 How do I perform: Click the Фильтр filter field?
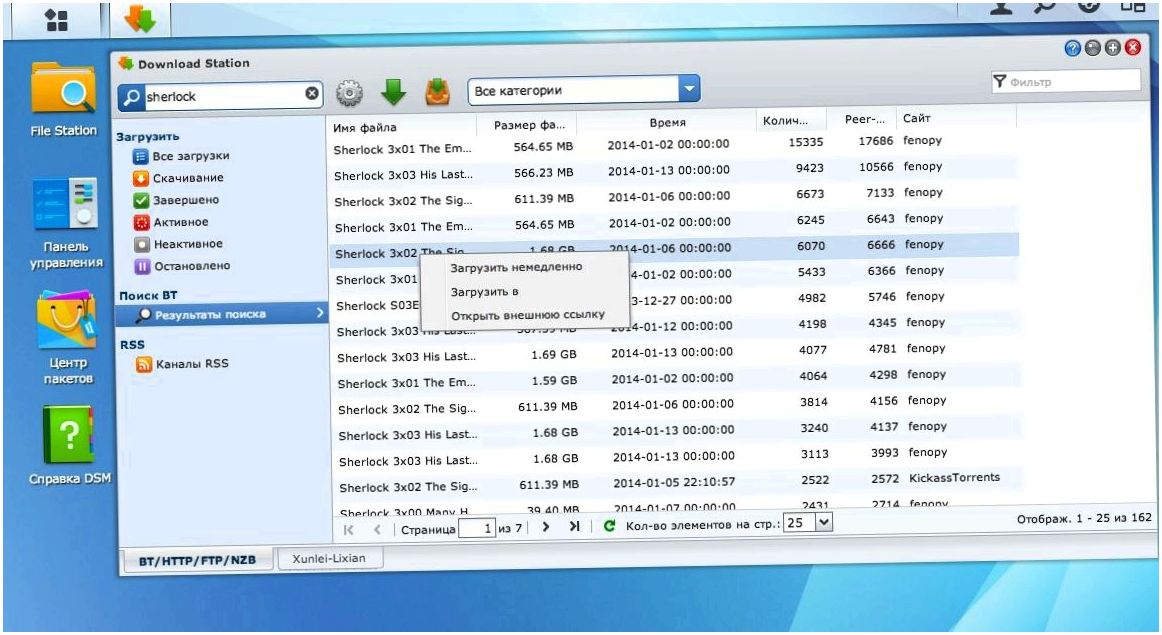[x=1065, y=81]
